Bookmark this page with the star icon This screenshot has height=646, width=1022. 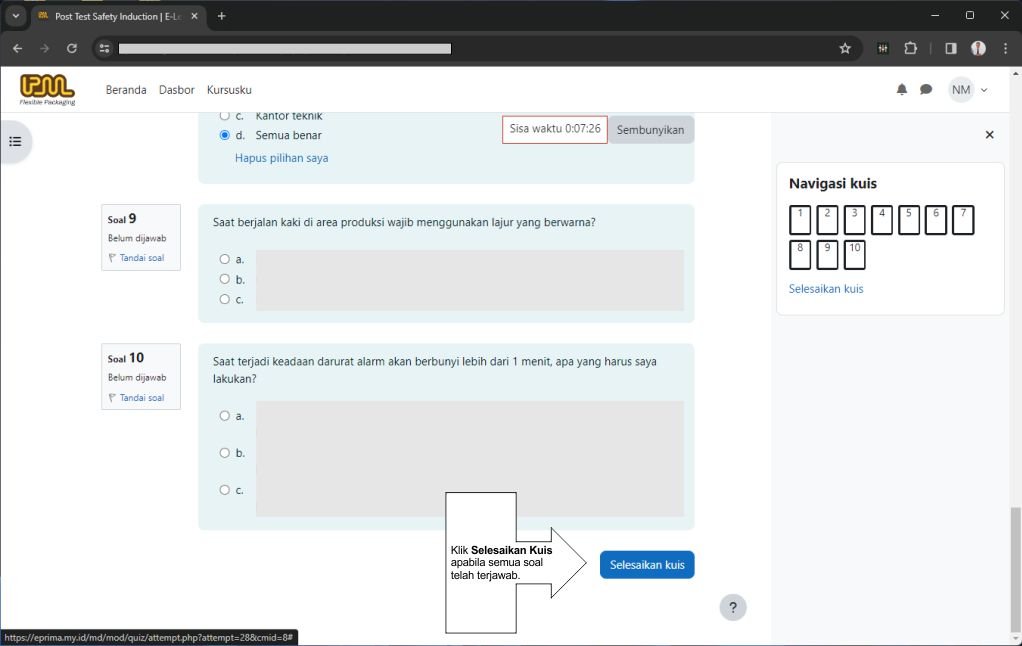coord(845,48)
